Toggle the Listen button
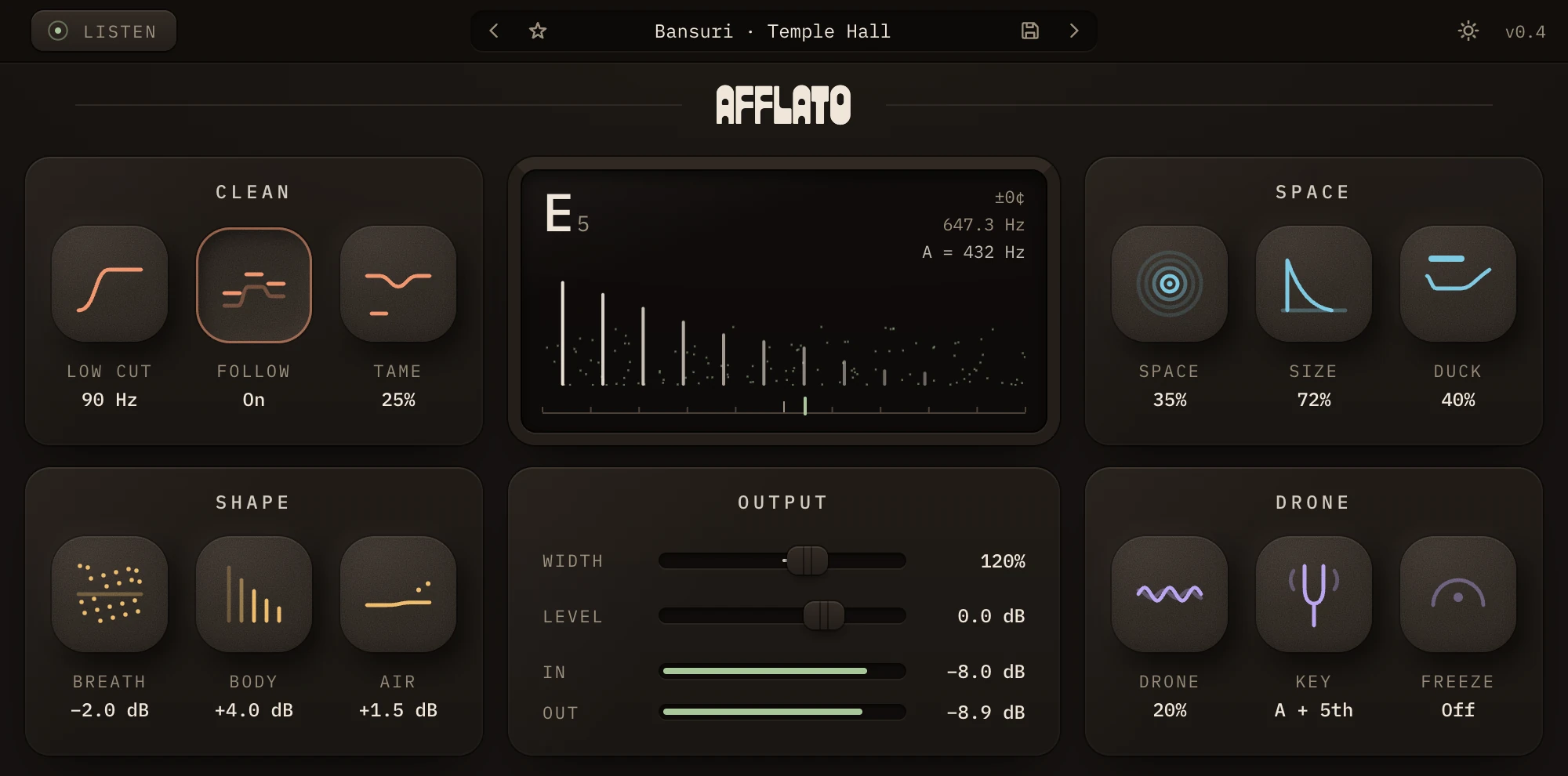 point(103,31)
